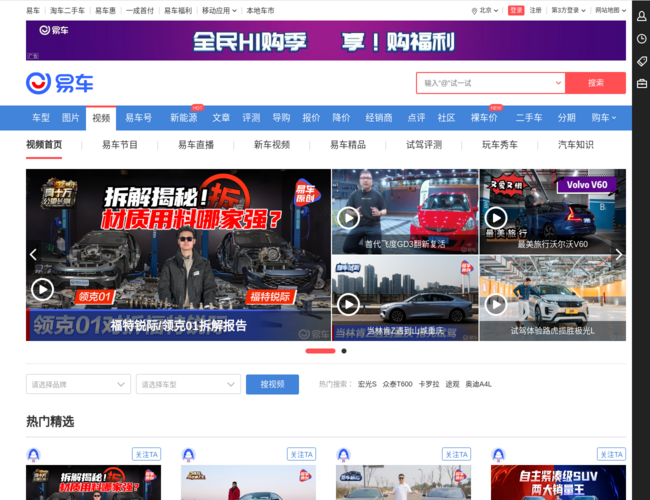
Task: Go to previous carousel slide arrow
Action: pyautogui.click(x=34, y=254)
